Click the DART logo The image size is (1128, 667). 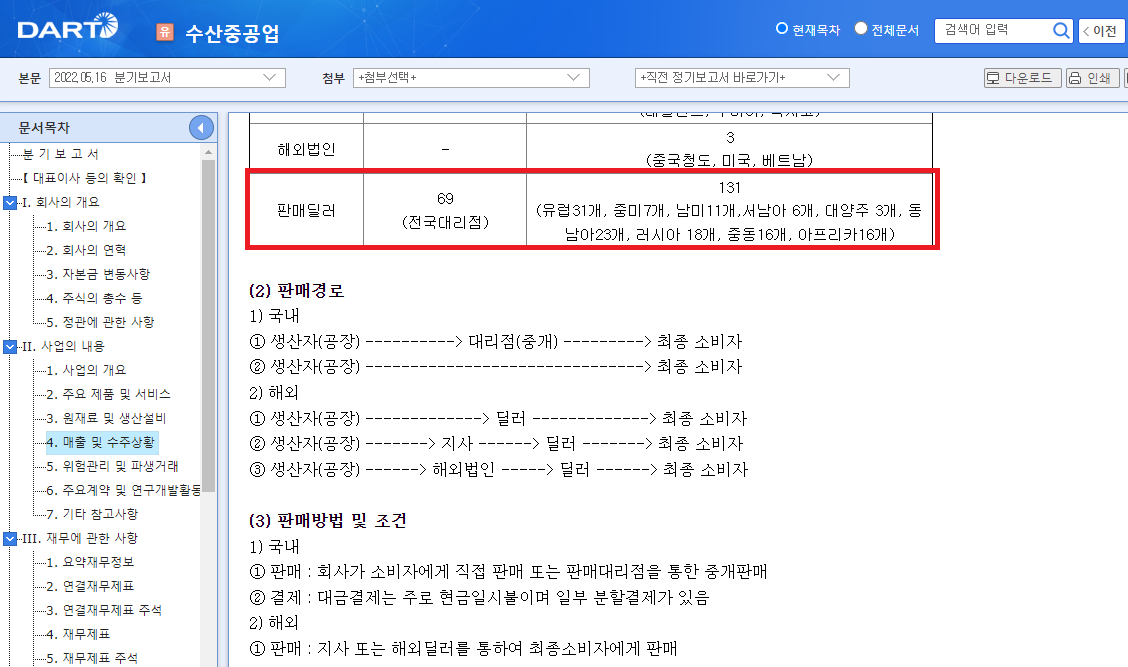point(67,29)
